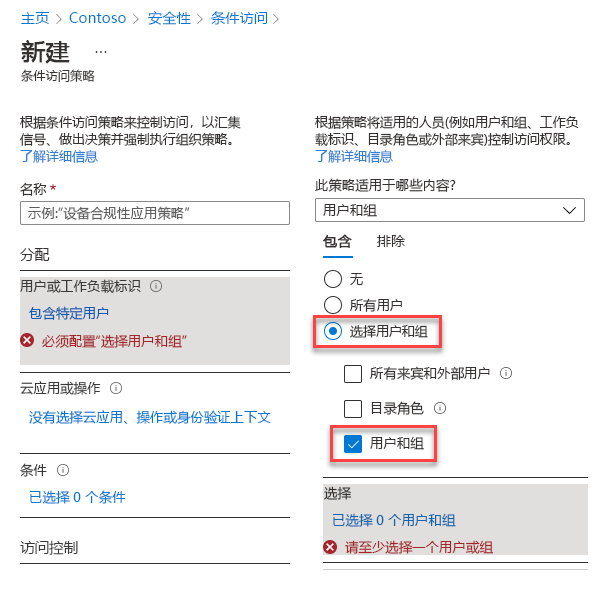The width and height of the screenshot is (609, 593).
Task: Click info icon next to 所有来宾和外部用户
Action: point(506,374)
